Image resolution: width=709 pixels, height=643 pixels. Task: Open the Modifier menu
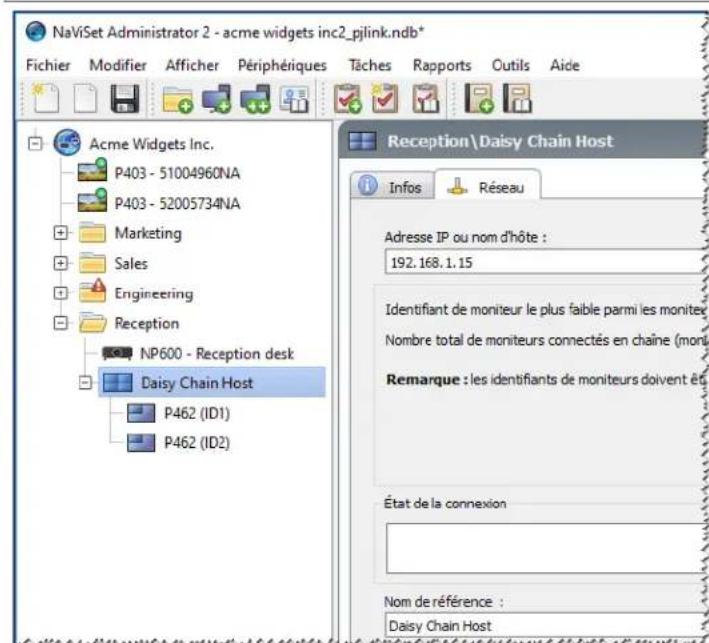118,65
